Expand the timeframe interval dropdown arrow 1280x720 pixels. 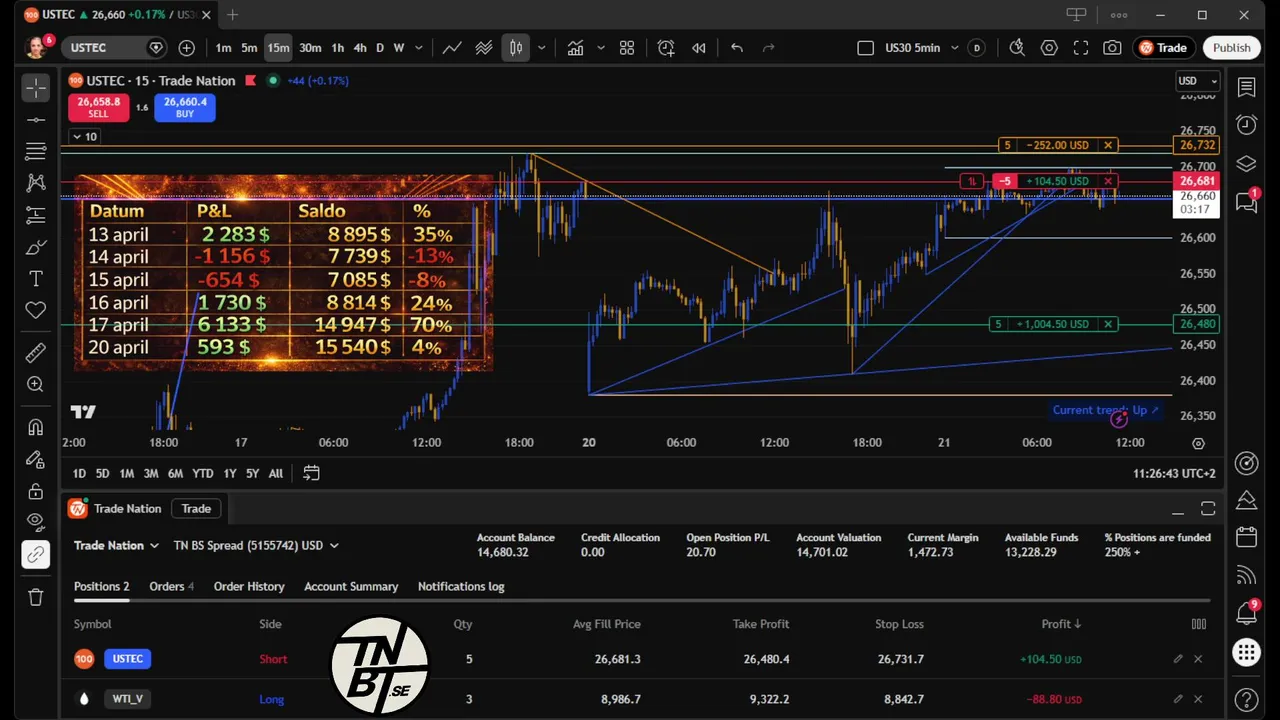(x=419, y=48)
